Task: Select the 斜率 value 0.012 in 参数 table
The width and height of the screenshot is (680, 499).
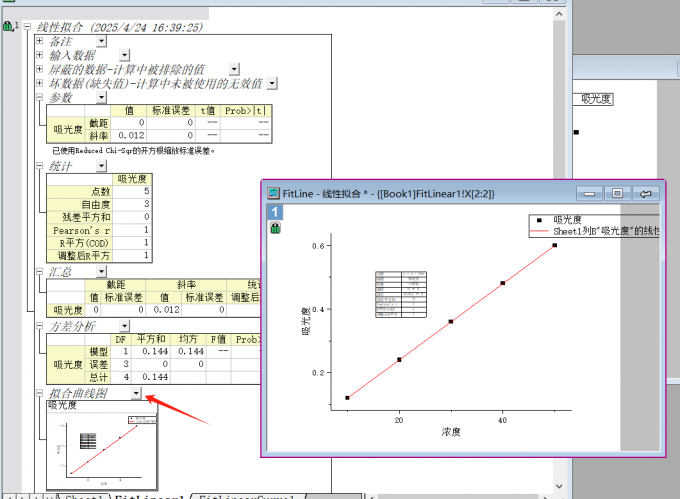Action: pos(129,136)
